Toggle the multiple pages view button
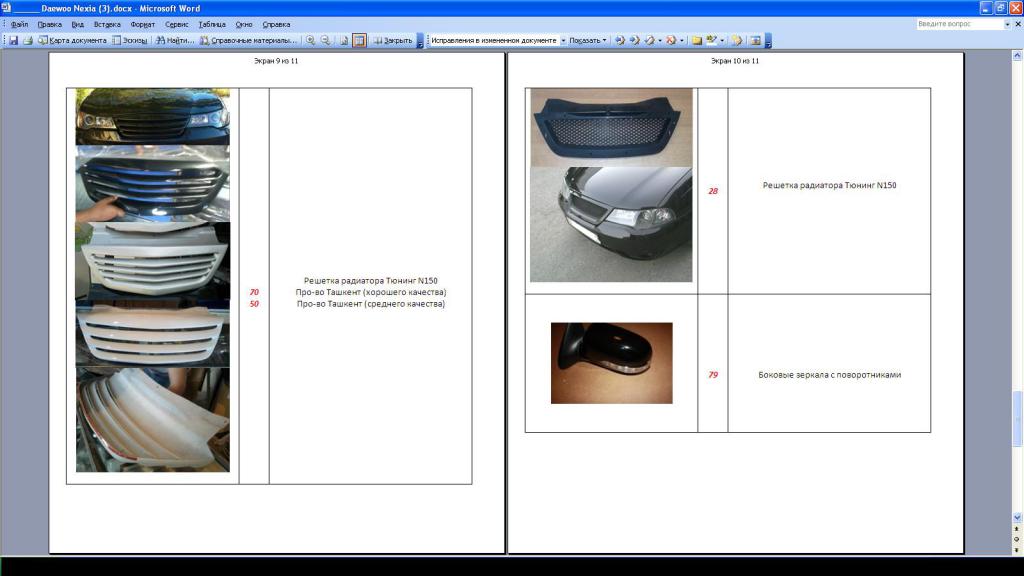This screenshot has height=576, width=1024. [359, 41]
